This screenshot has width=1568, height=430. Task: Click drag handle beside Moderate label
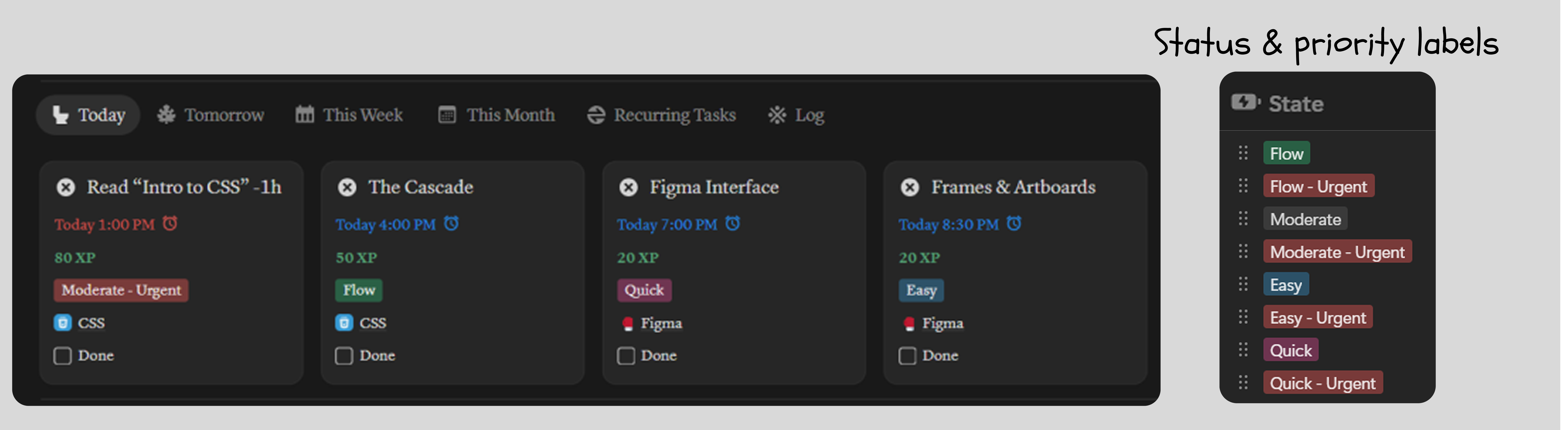point(1243,218)
